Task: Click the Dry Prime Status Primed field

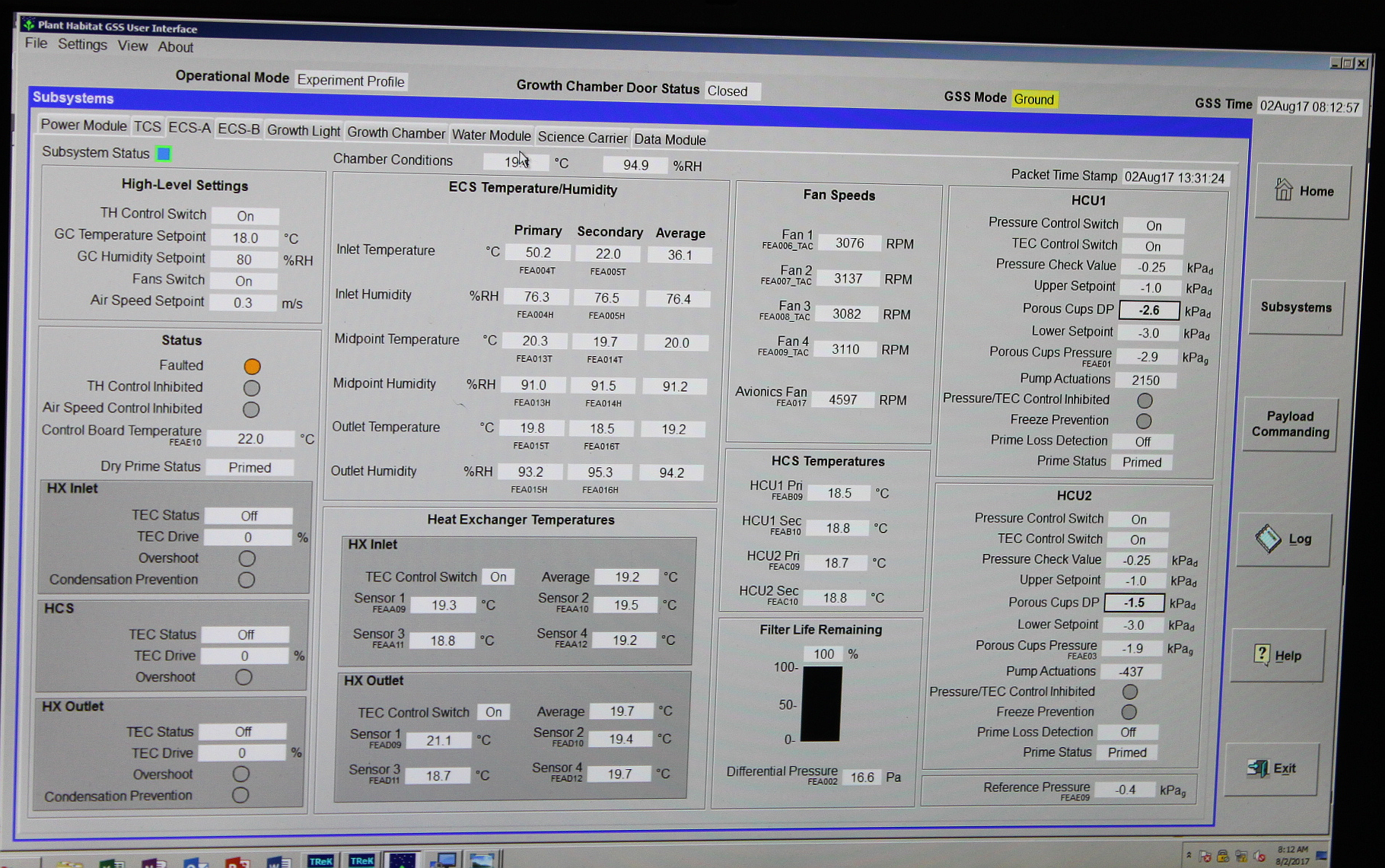Action: [x=250, y=467]
